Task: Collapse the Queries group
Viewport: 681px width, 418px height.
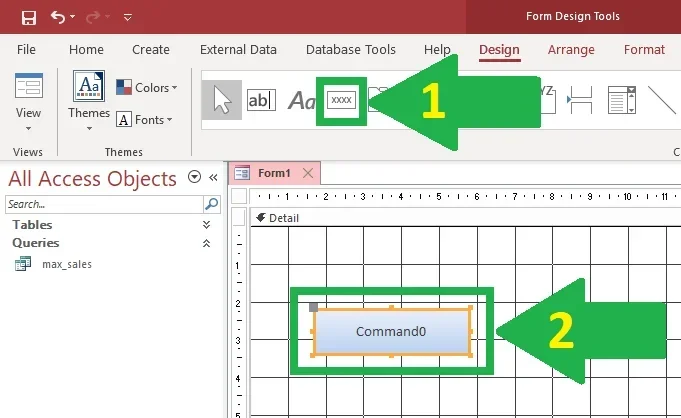Action: click(206, 243)
